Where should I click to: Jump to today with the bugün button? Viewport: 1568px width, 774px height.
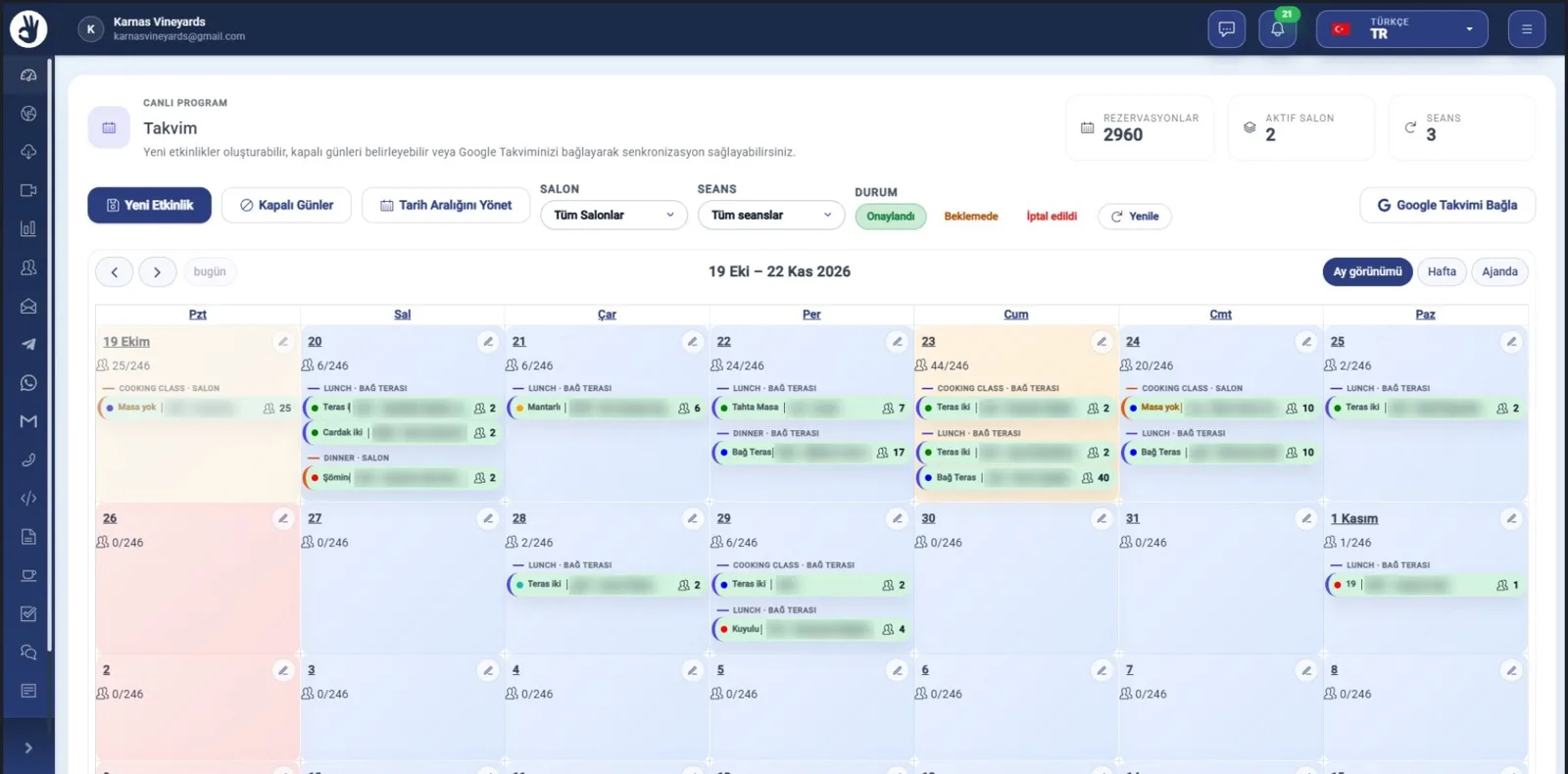[x=210, y=272]
